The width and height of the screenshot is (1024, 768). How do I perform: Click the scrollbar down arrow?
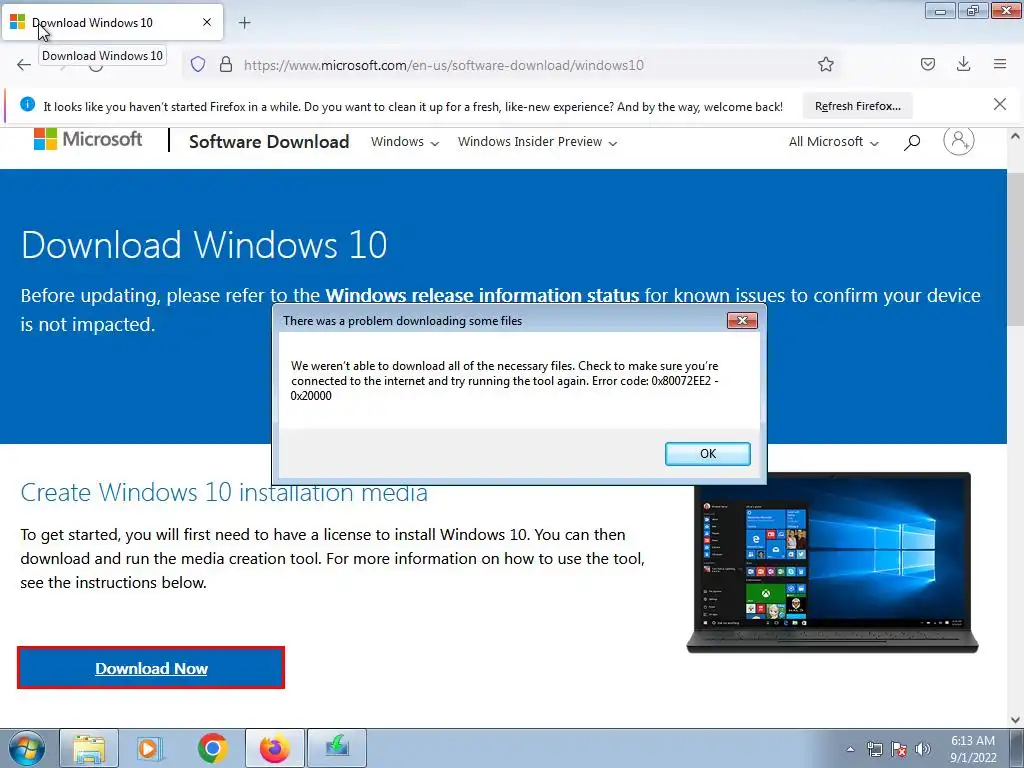pyautogui.click(x=1015, y=720)
